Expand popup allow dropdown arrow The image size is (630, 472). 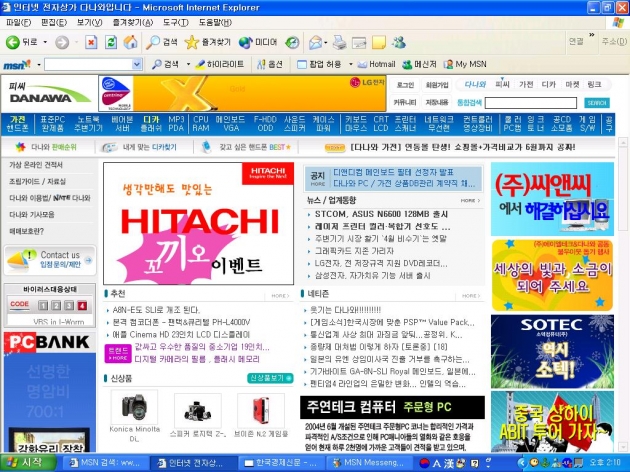[350, 64]
